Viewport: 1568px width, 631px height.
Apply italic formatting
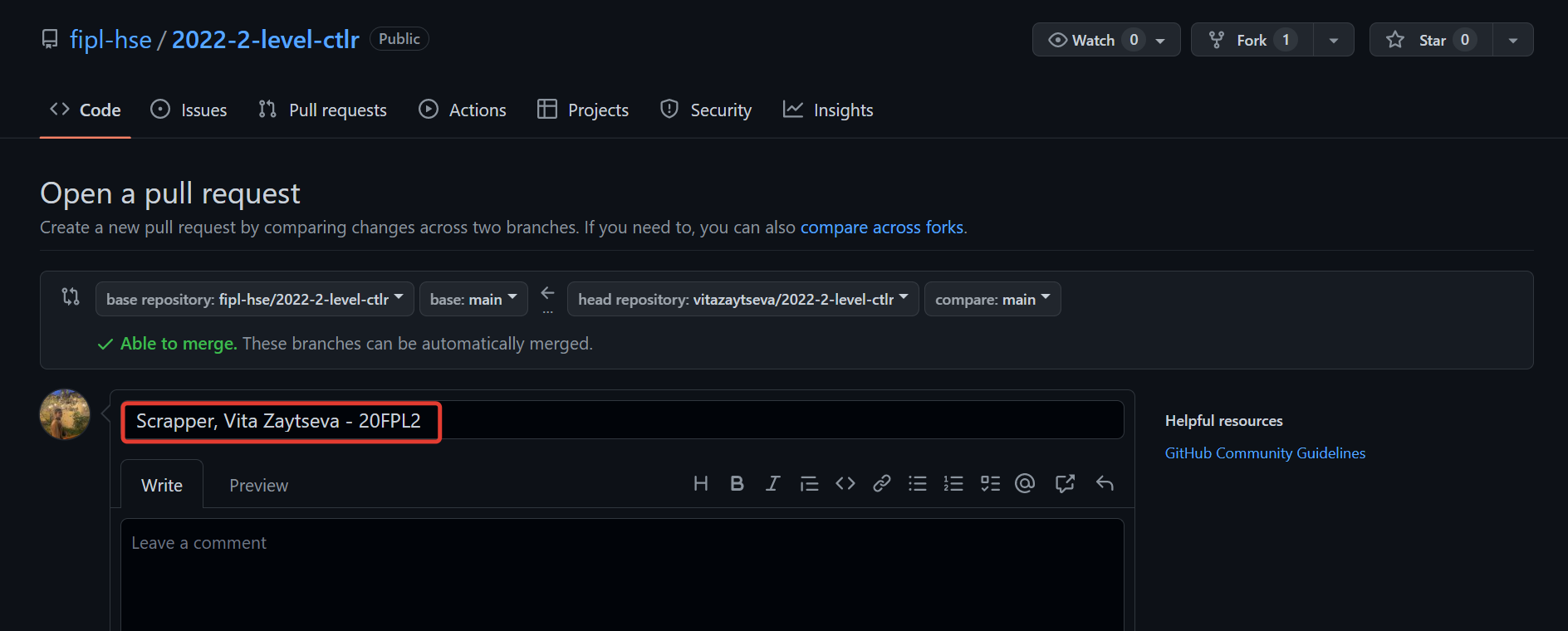click(x=772, y=483)
